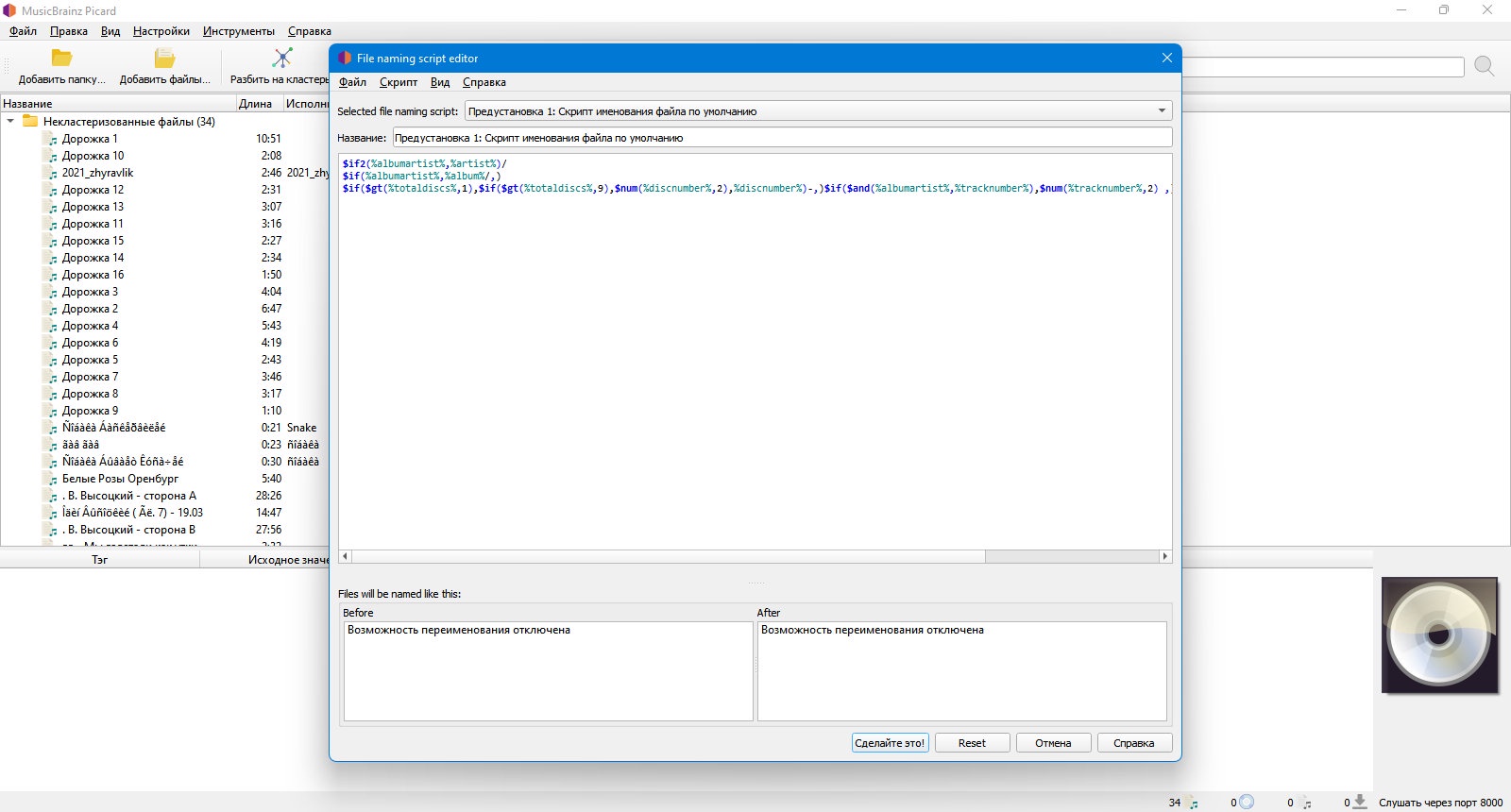Click the Добавить файлы toolbar icon
Image resolution: width=1511 pixels, height=812 pixels.
coord(164,59)
